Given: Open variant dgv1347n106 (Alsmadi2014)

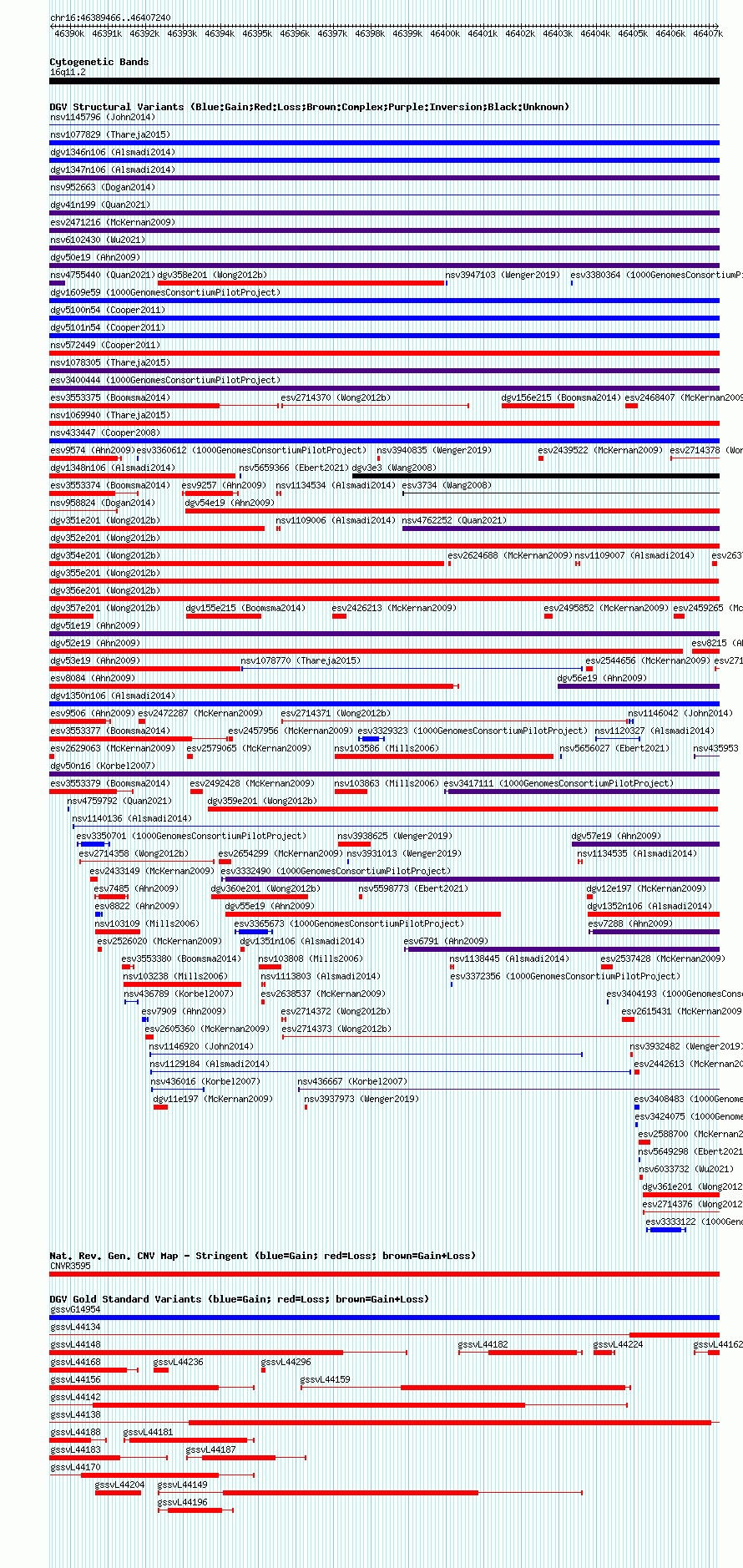Looking at the screenshot, I should (113, 169).
